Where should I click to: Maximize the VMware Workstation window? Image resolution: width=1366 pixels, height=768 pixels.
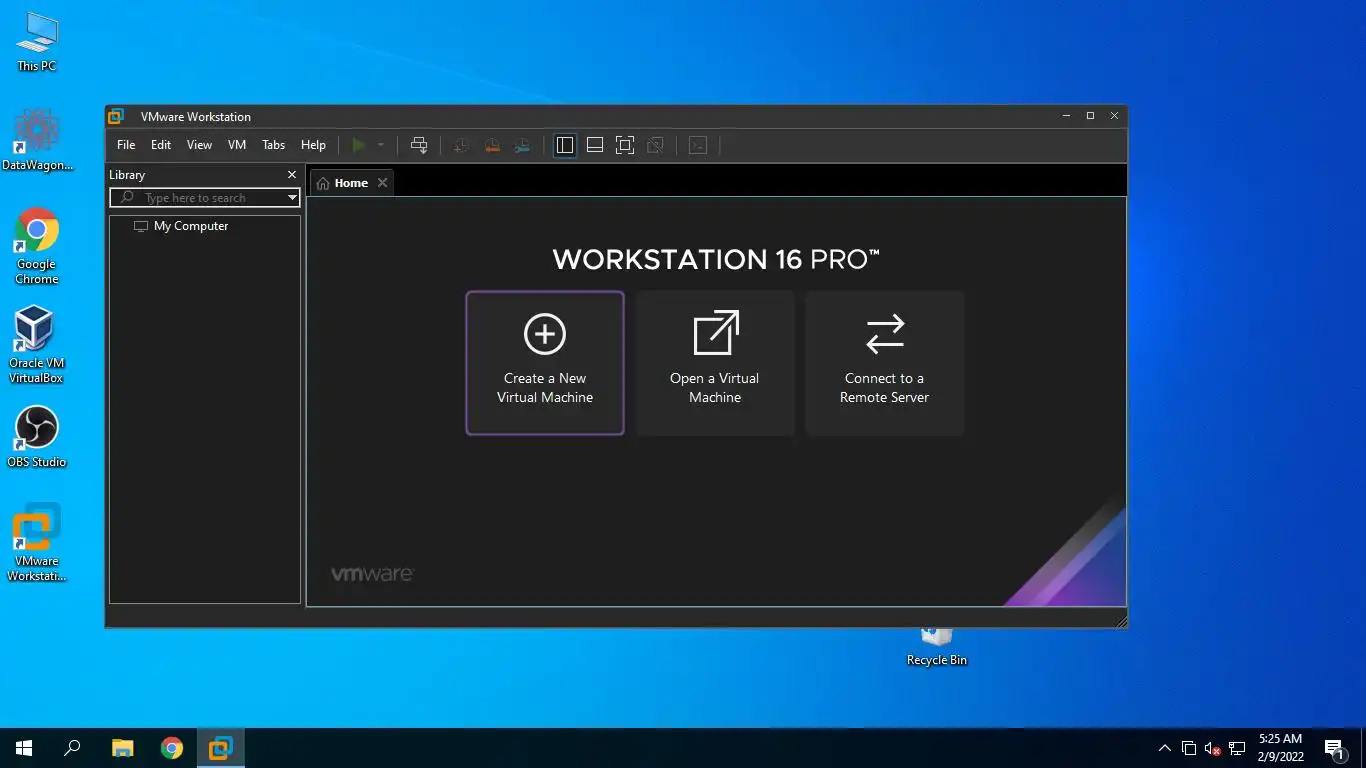(x=1090, y=116)
